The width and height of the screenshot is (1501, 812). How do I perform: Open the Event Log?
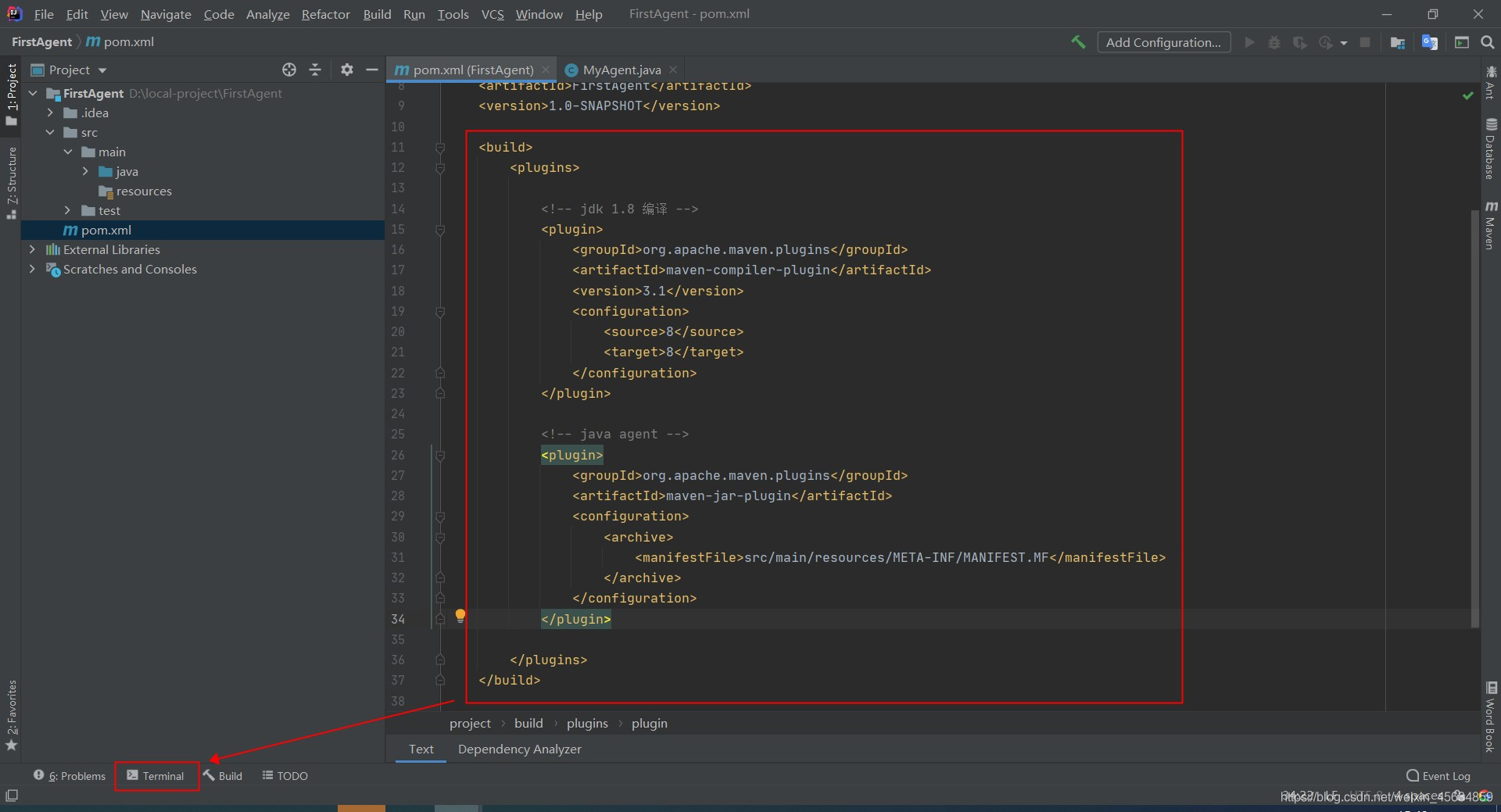(1438, 776)
